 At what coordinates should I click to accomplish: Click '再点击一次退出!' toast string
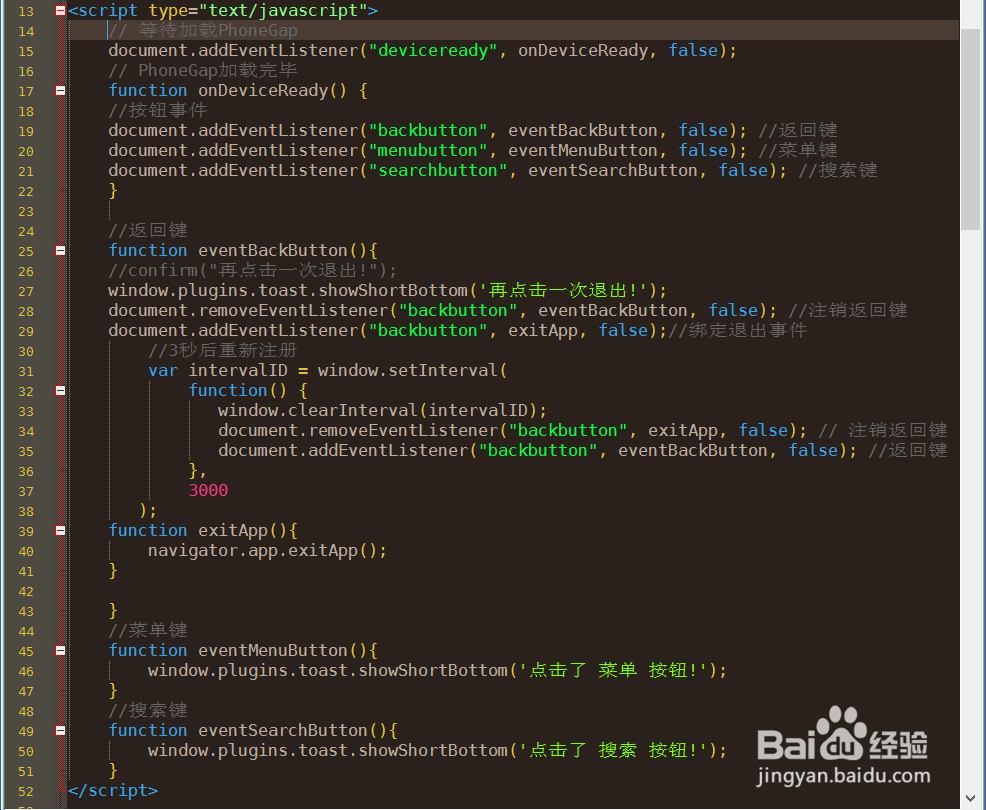(x=563, y=291)
